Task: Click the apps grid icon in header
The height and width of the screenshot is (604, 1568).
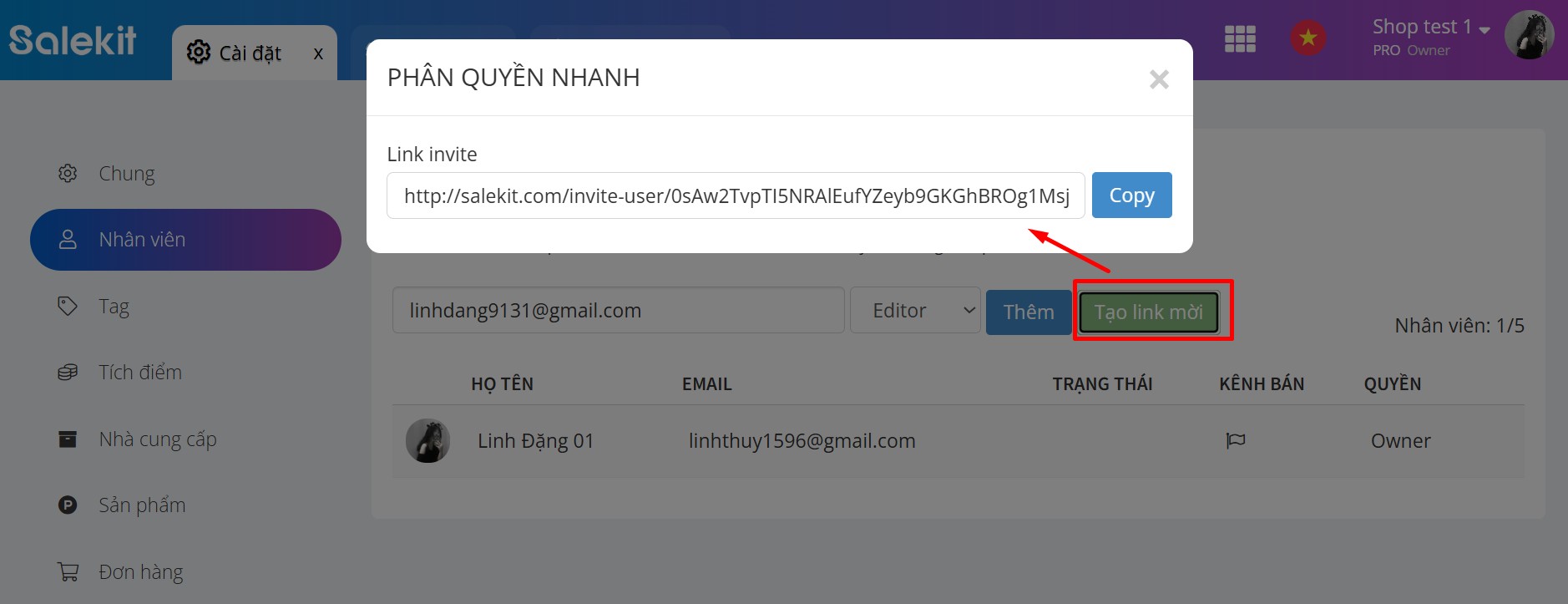Action: [1240, 39]
